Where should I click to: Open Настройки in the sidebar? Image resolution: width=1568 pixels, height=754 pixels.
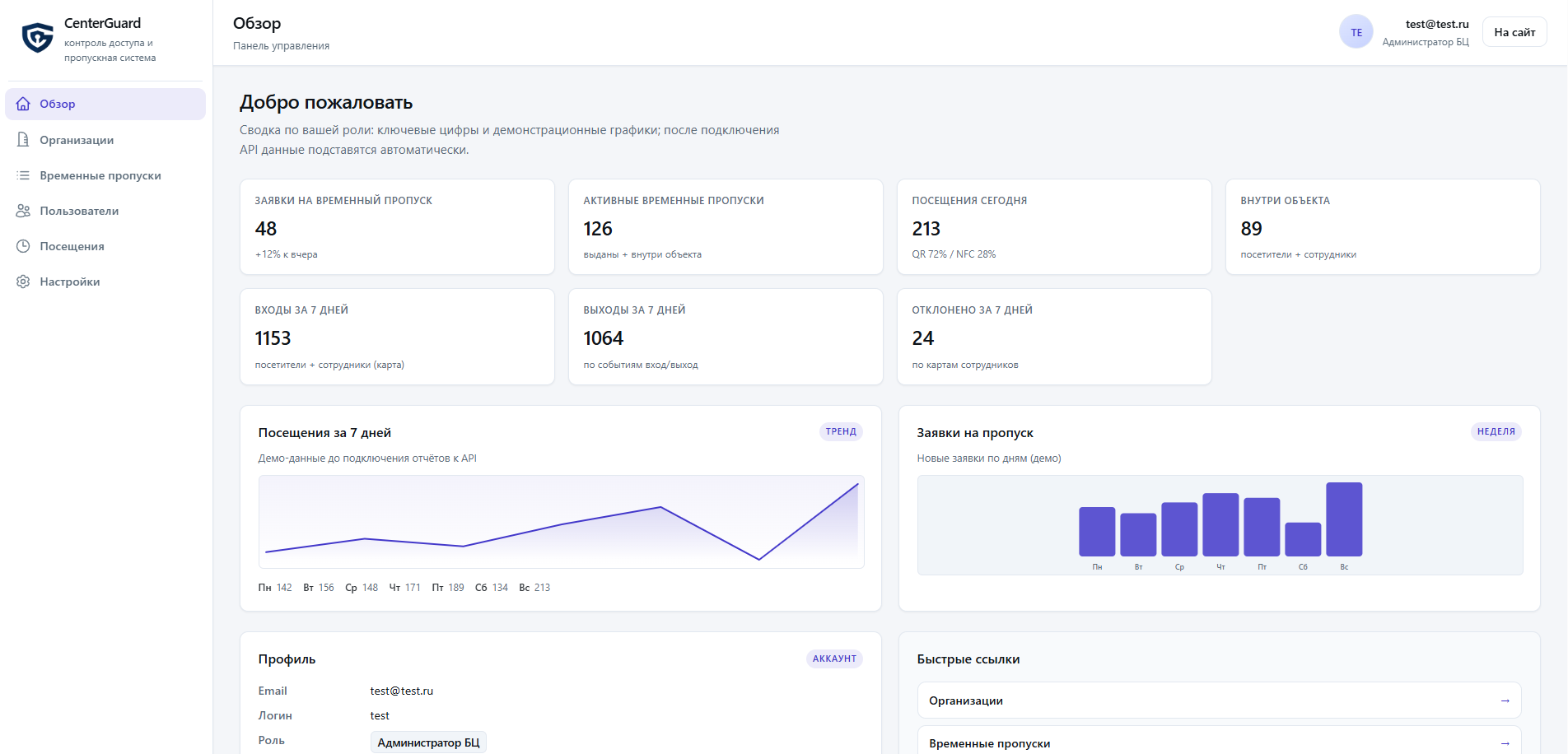105,282
